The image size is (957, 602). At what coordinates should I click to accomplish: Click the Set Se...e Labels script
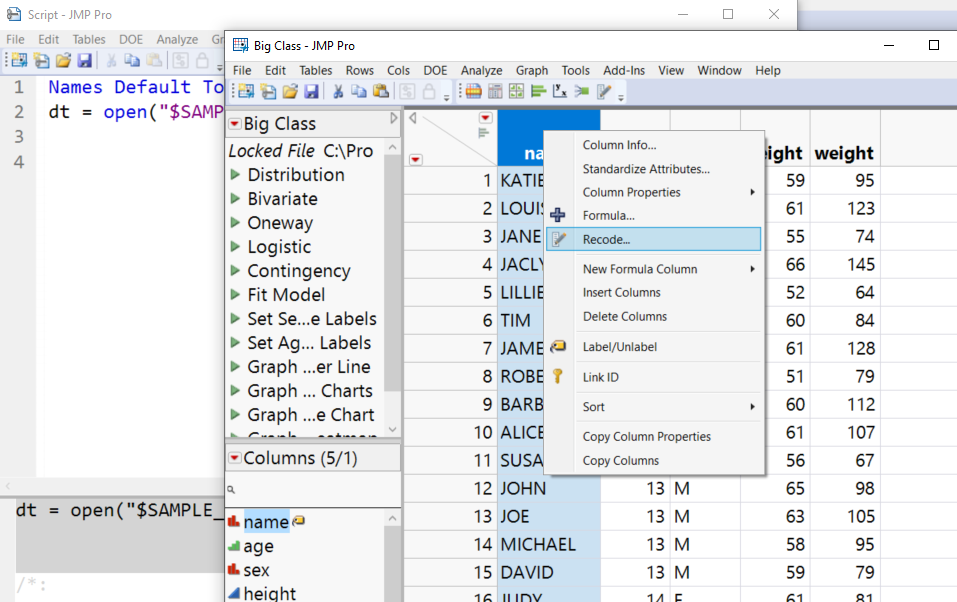[312, 319]
